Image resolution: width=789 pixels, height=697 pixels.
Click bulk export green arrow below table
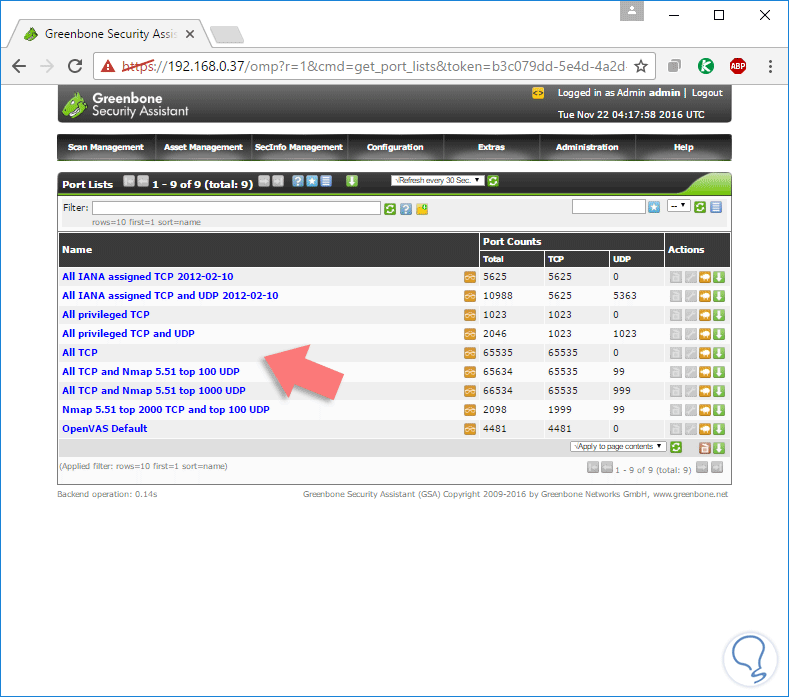tap(719, 448)
